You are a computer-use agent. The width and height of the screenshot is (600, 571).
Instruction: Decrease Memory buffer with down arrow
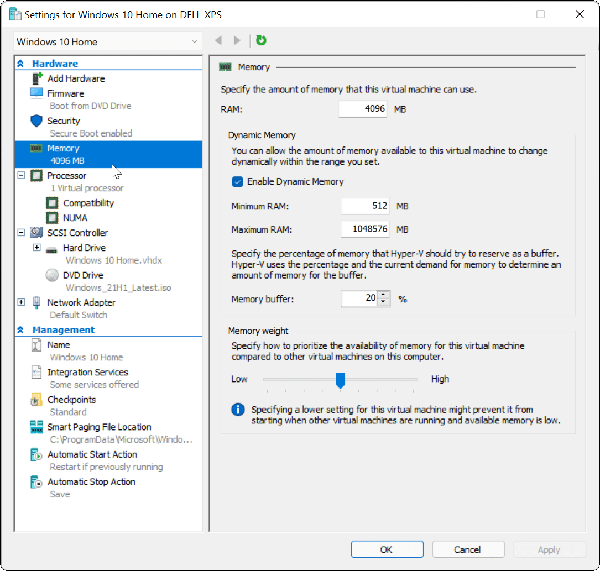383,302
